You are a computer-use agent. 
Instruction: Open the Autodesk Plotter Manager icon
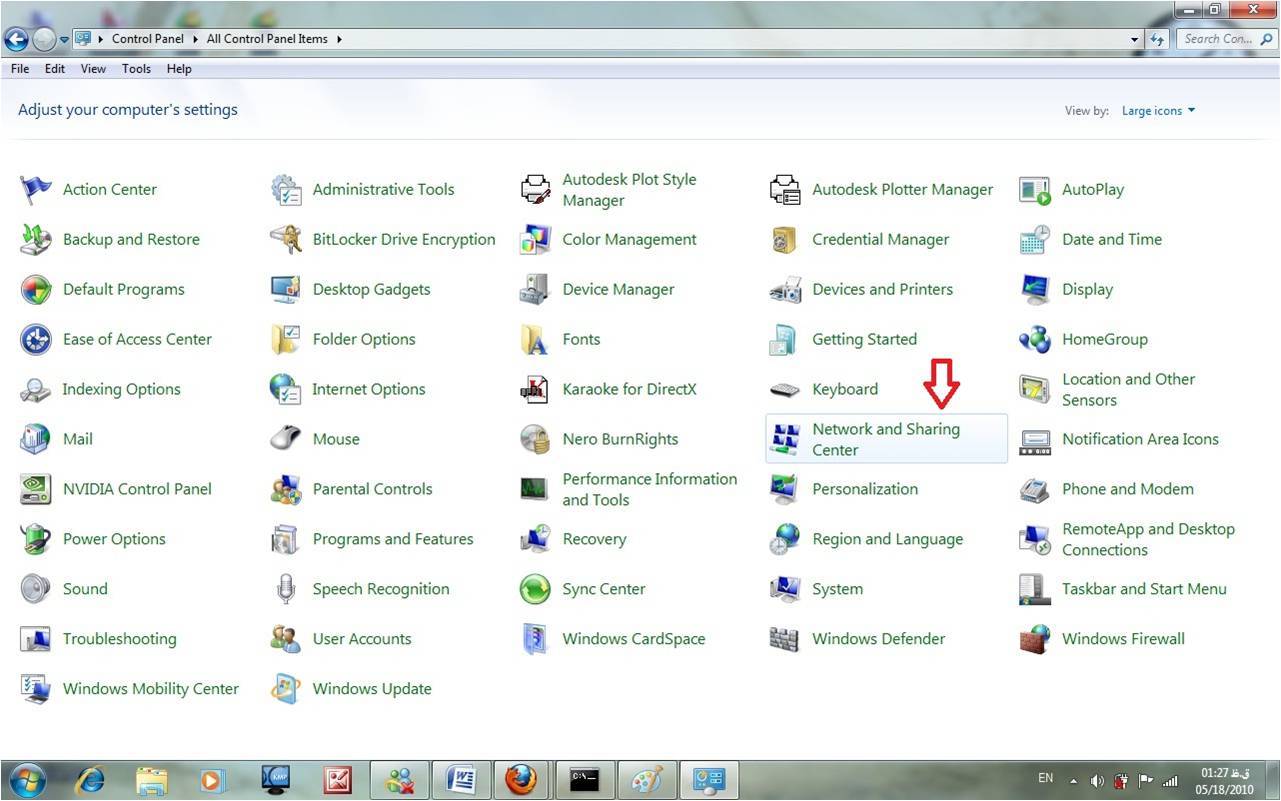pyautogui.click(x=785, y=189)
